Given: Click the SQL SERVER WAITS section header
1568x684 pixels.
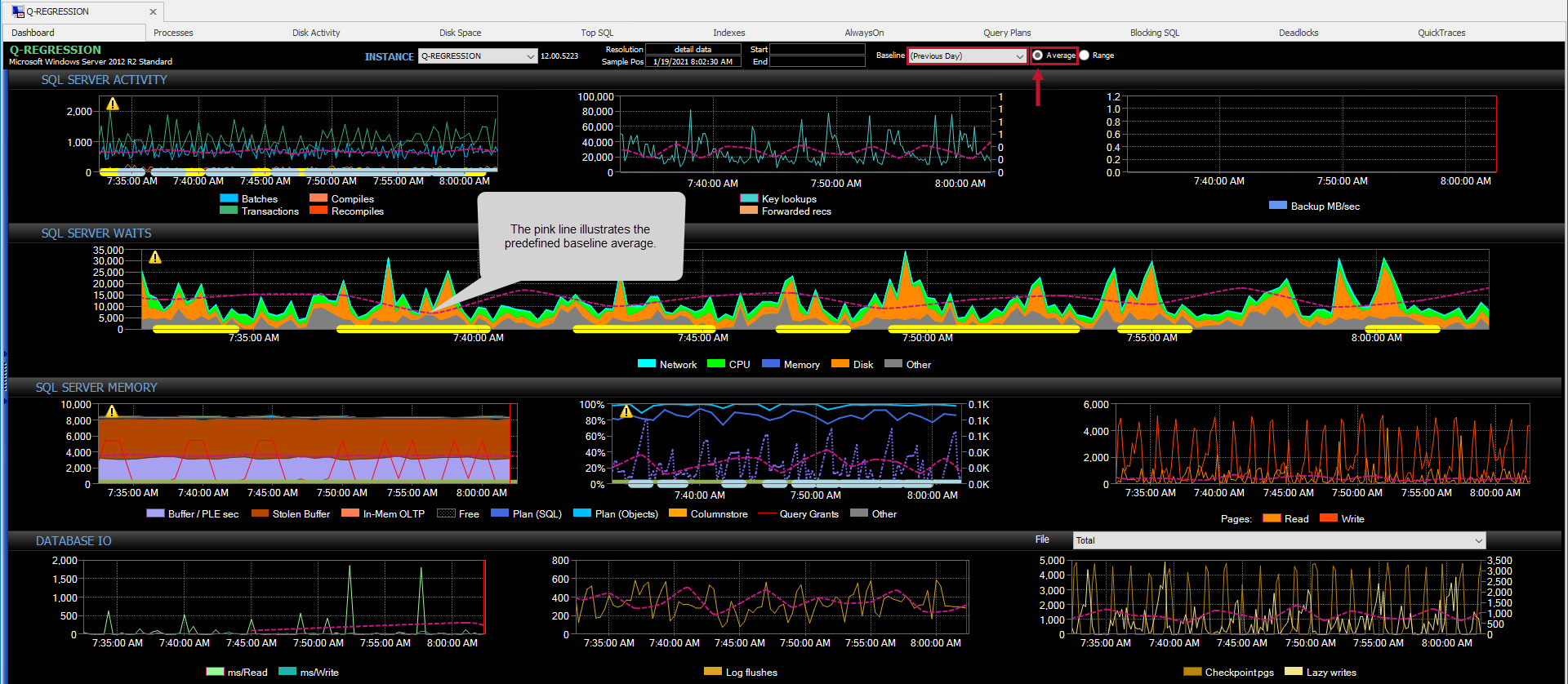Looking at the screenshot, I should click(96, 233).
